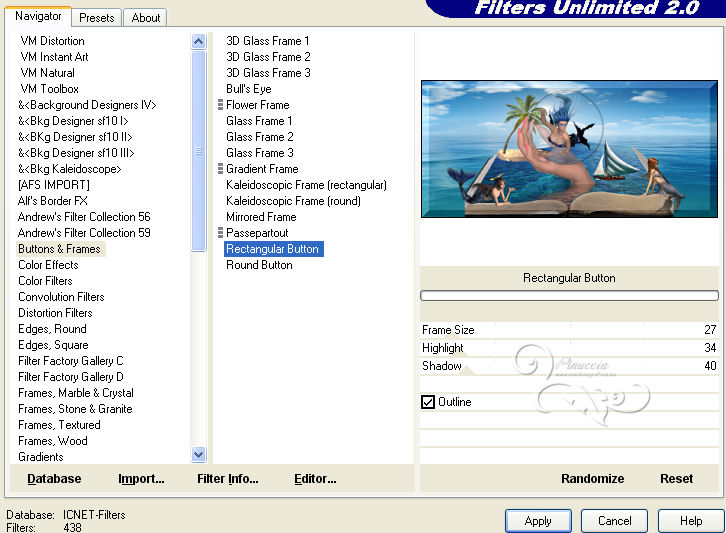Select Frames, Textured category
Viewport: 726px width, 533px height.
59,425
